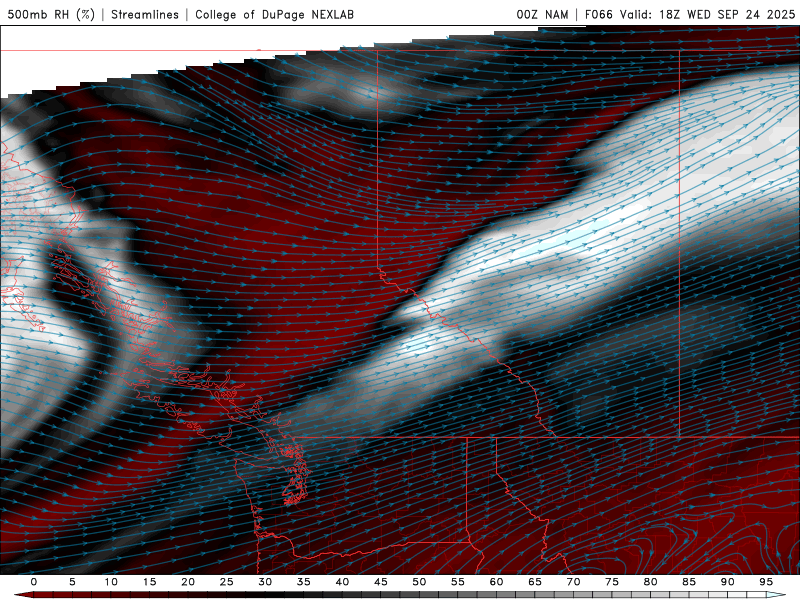Click the 'F066' forecast hour text
The image size is (800, 600).
[598, 14]
